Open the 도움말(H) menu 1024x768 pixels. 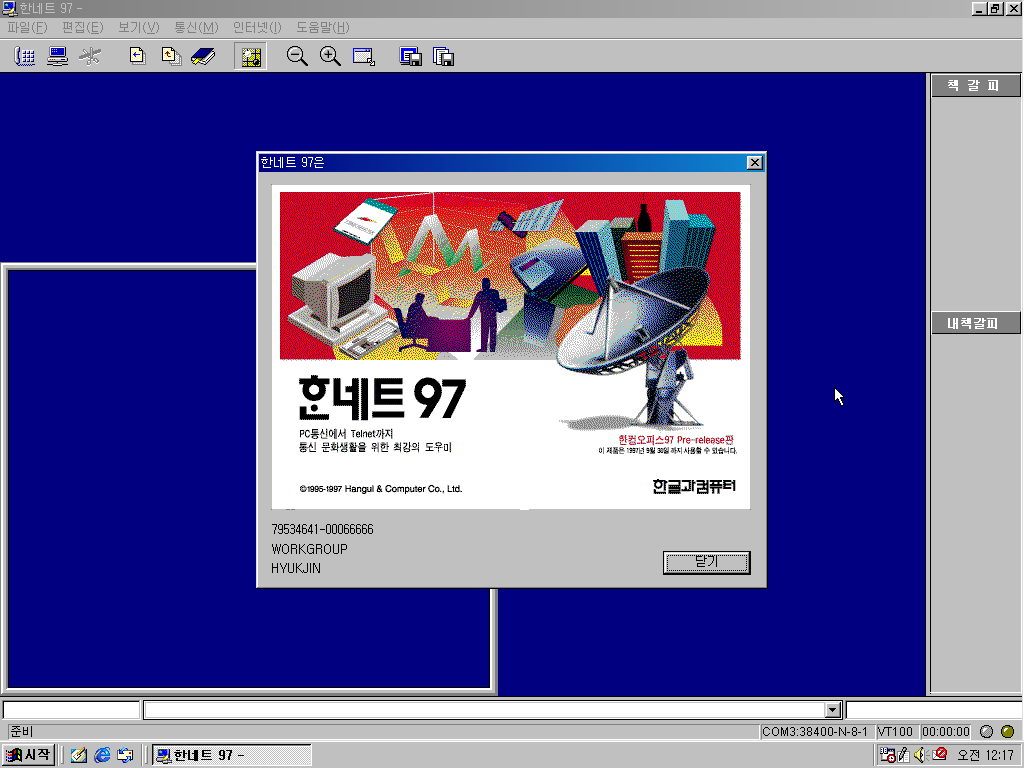tap(323, 27)
